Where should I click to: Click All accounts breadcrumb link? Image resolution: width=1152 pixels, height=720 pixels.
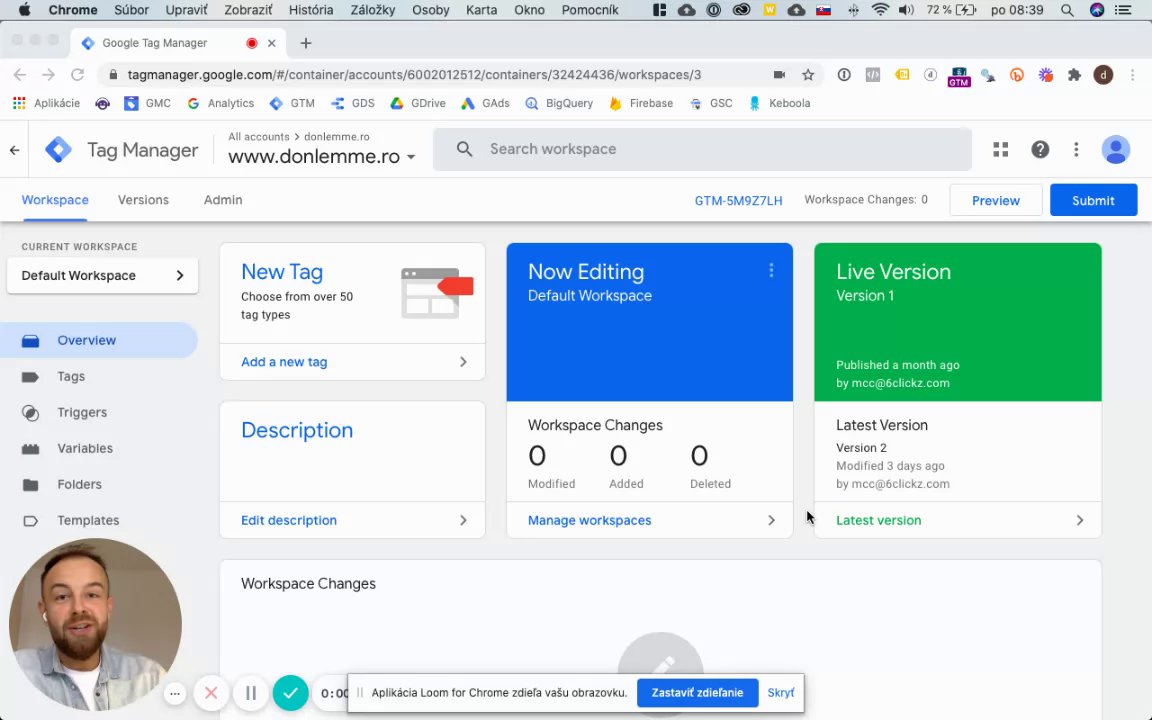pyautogui.click(x=259, y=137)
